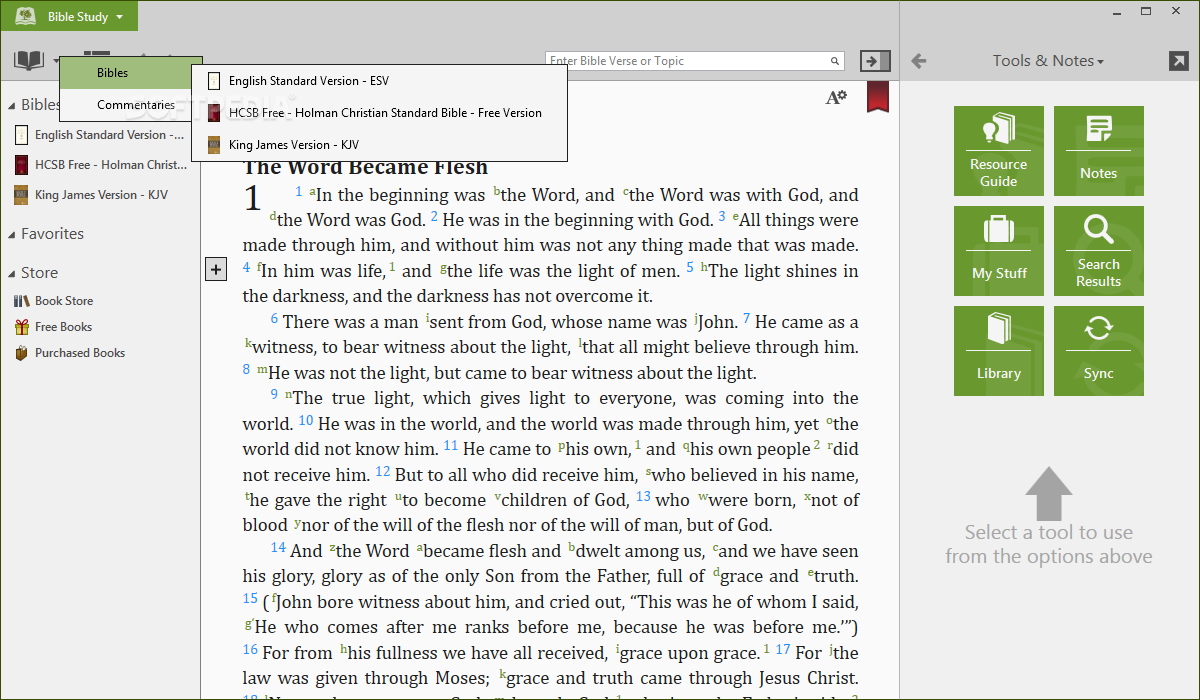Click the heading 'The Word Became Flesh'
The height and width of the screenshot is (700, 1200).
(x=366, y=167)
